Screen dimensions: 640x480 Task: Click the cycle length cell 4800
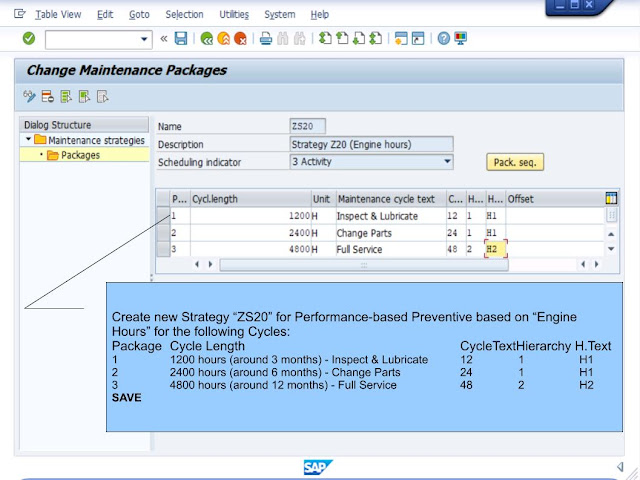251,249
